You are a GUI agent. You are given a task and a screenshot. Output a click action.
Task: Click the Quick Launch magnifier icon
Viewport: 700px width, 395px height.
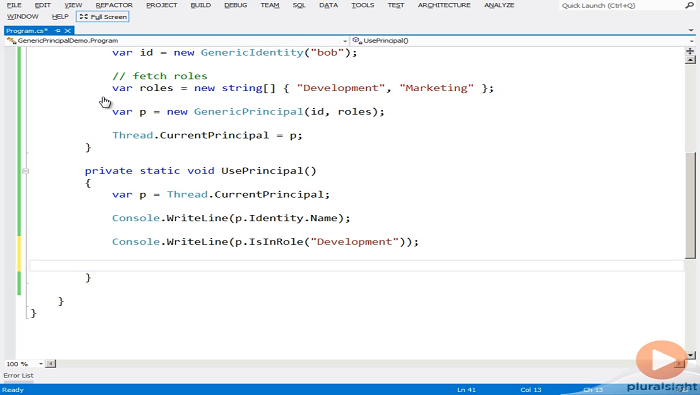689,5
